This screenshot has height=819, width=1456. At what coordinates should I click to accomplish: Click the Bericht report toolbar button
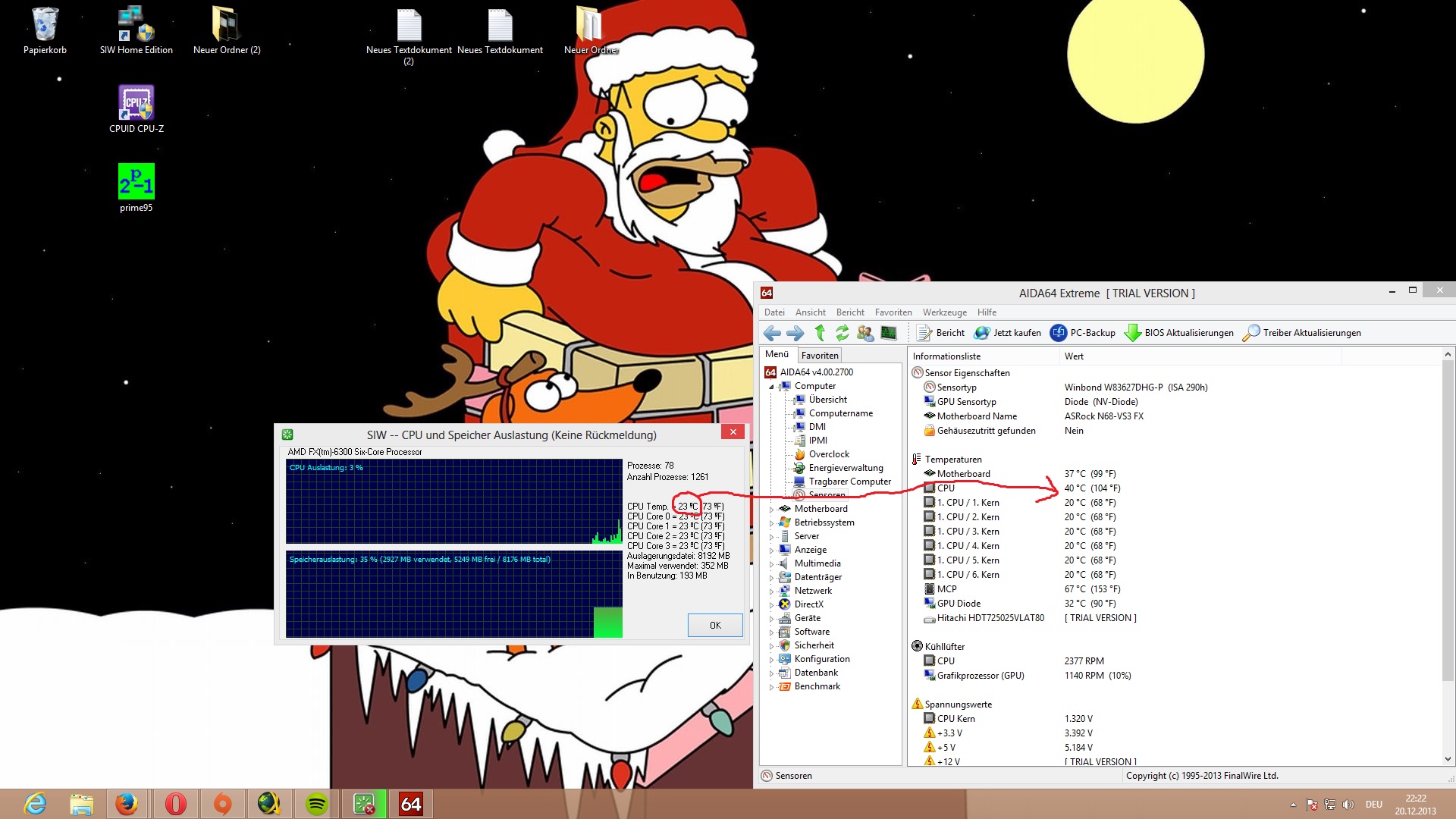click(941, 333)
